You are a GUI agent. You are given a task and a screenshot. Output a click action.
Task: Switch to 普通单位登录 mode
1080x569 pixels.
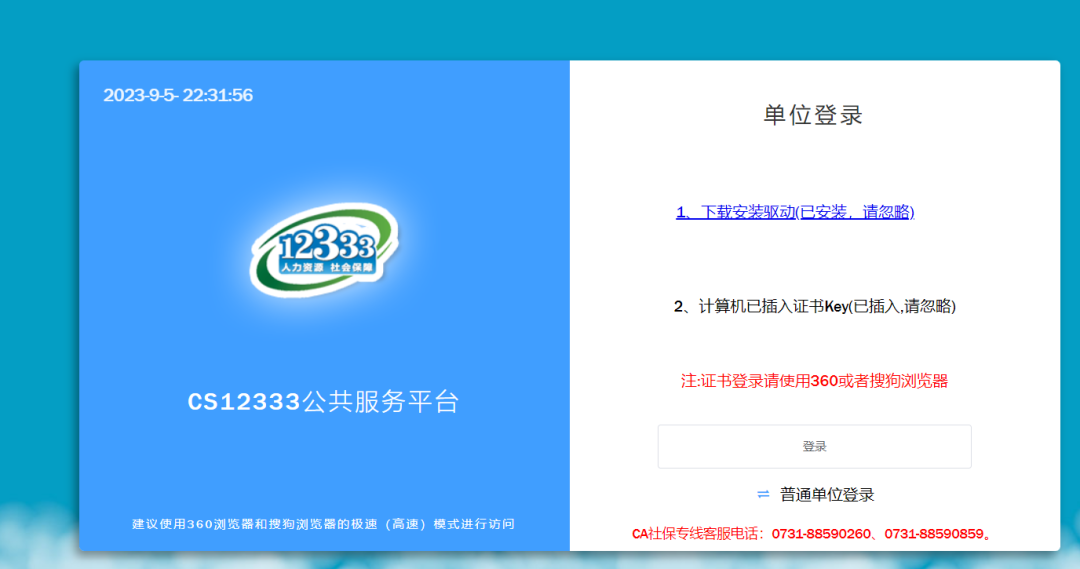pos(827,495)
